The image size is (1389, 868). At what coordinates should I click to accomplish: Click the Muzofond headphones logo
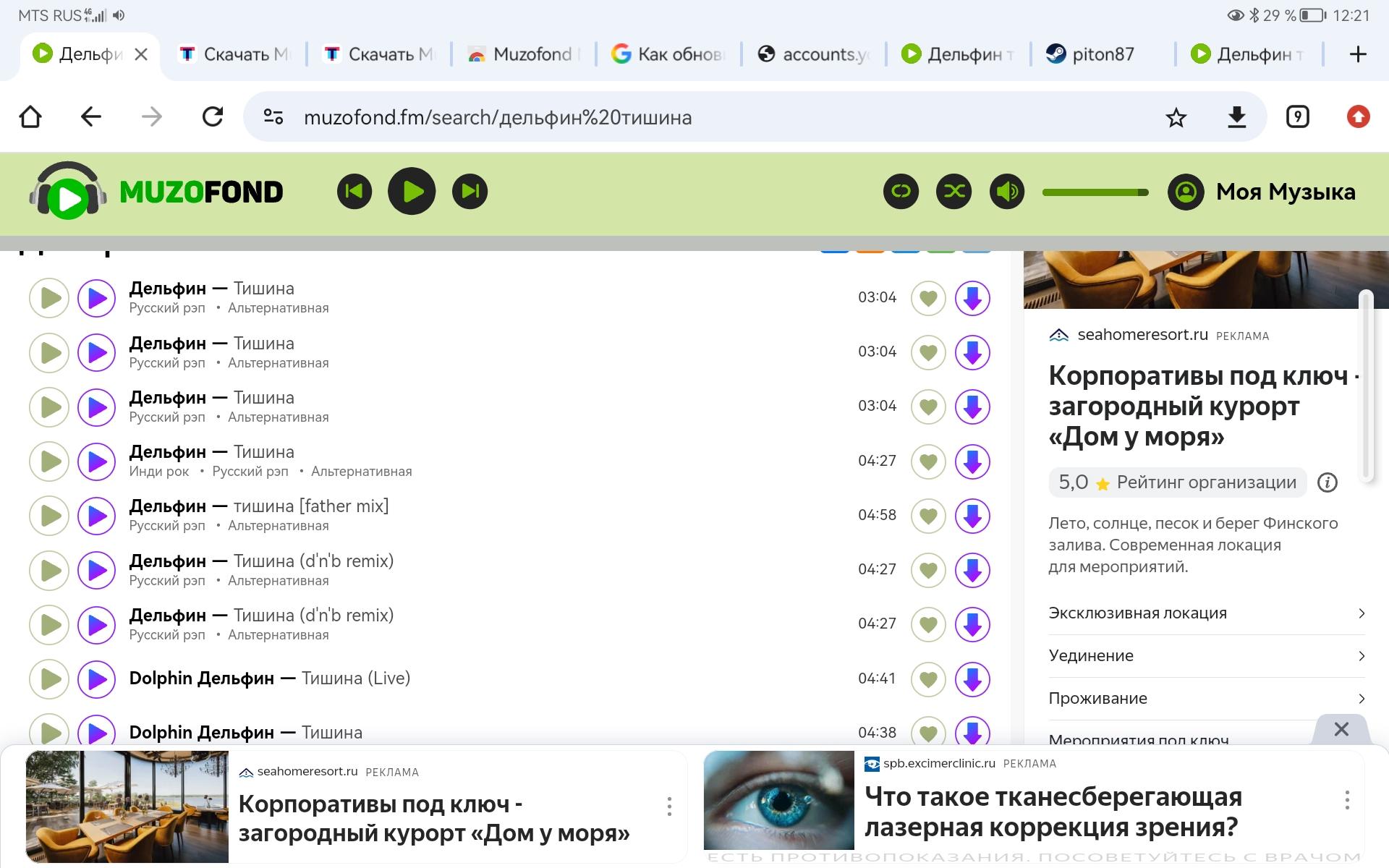[68, 191]
